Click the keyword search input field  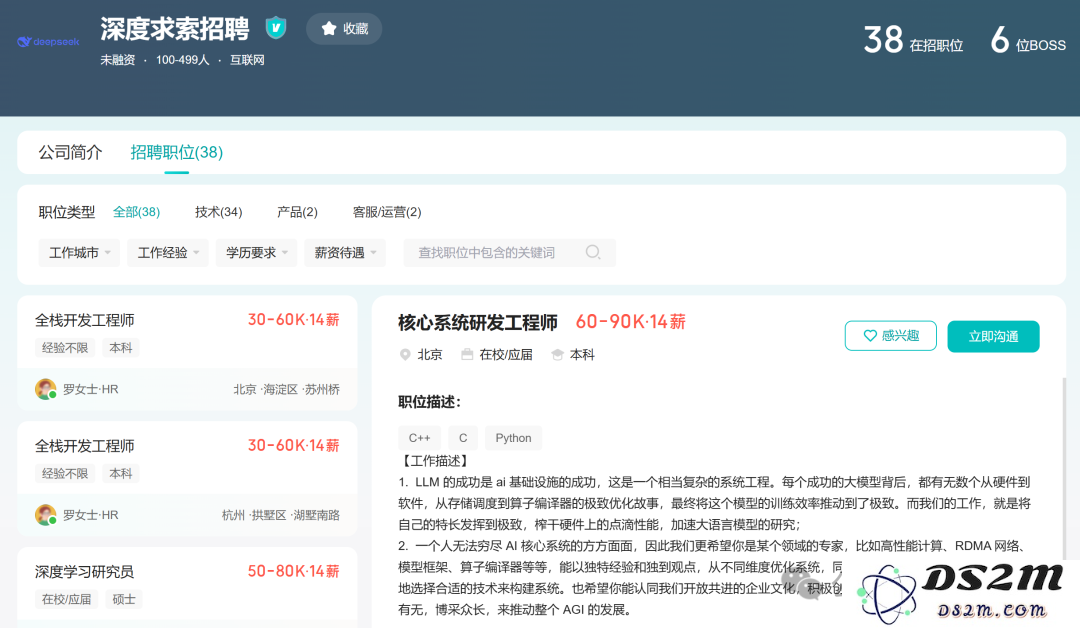(510, 253)
